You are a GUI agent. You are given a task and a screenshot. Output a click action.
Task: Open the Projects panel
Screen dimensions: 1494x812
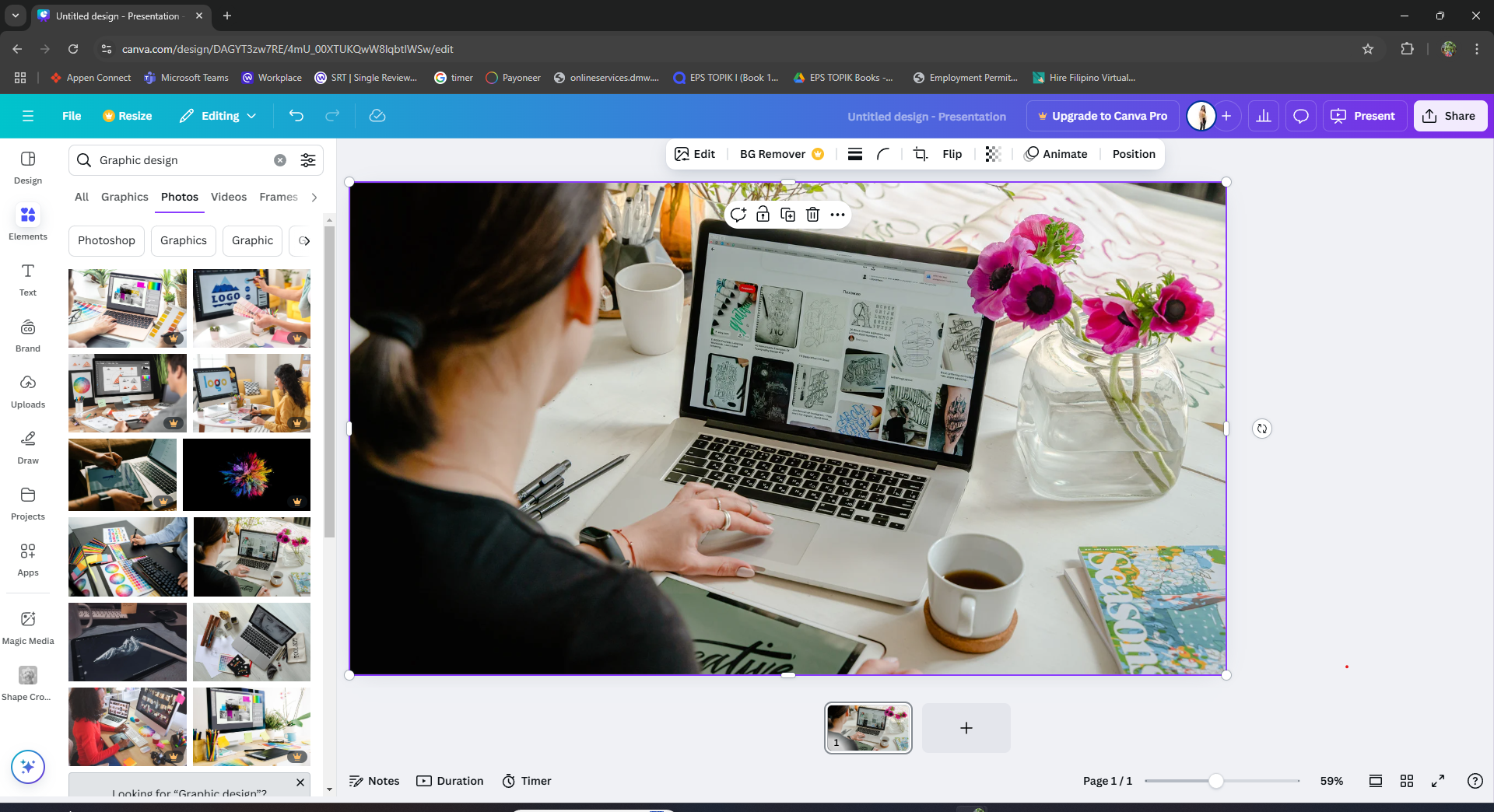tap(28, 503)
